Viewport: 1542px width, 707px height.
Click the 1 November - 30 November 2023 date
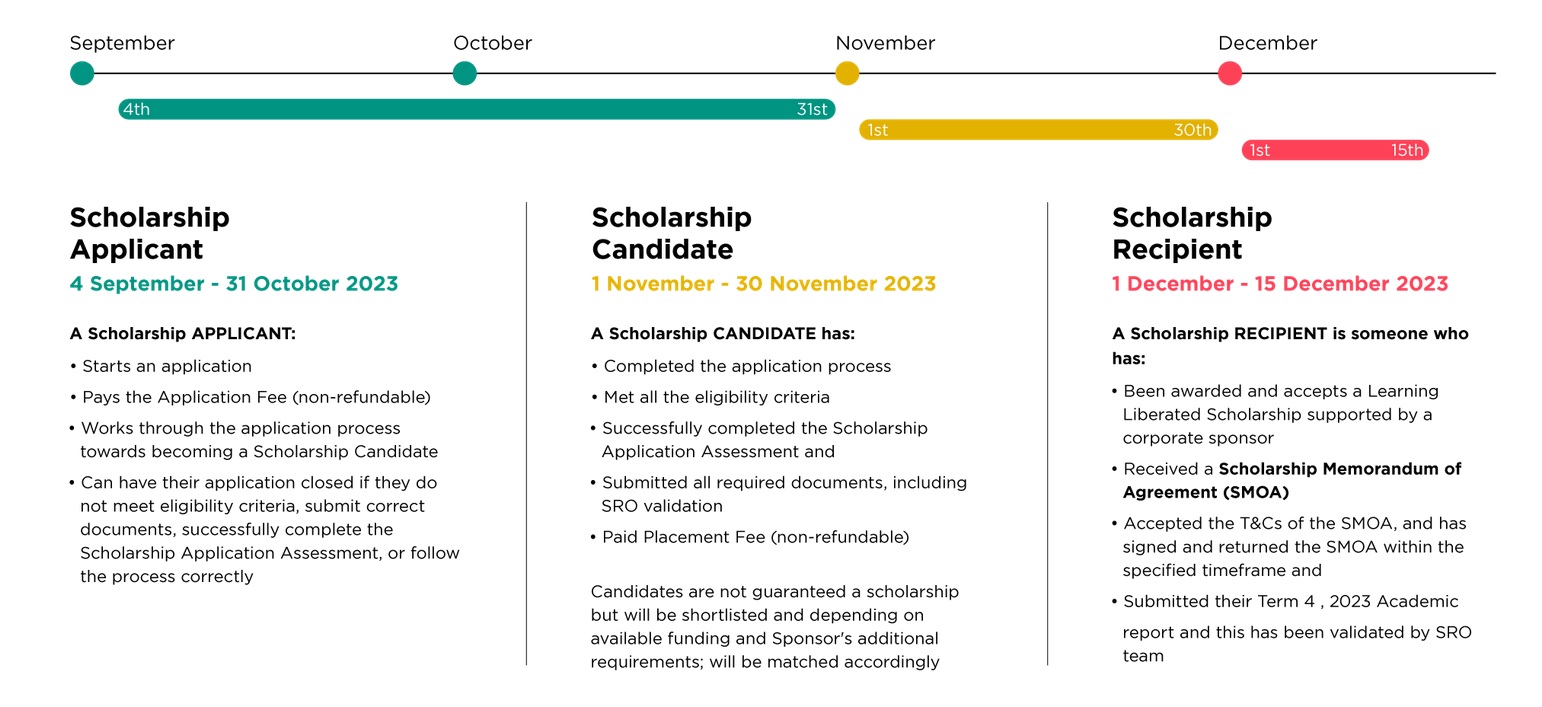coord(763,284)
